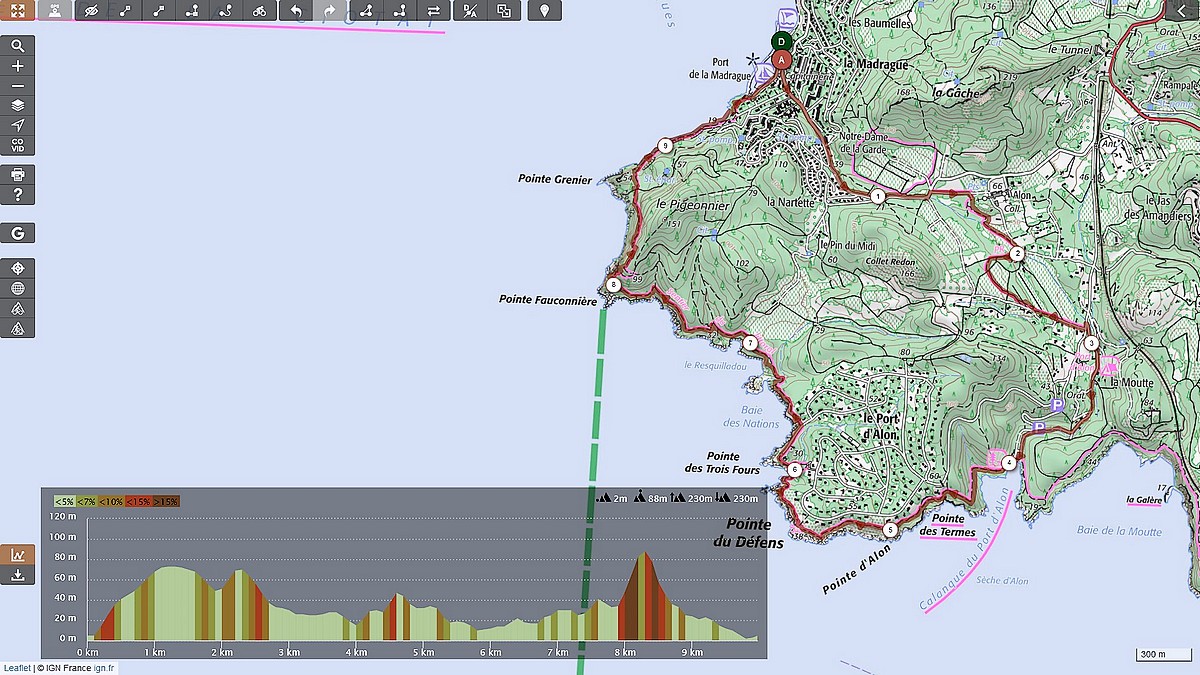The height and width of the screenshot is (675, 1200).
Task: Download the track file
Action: 18,575
